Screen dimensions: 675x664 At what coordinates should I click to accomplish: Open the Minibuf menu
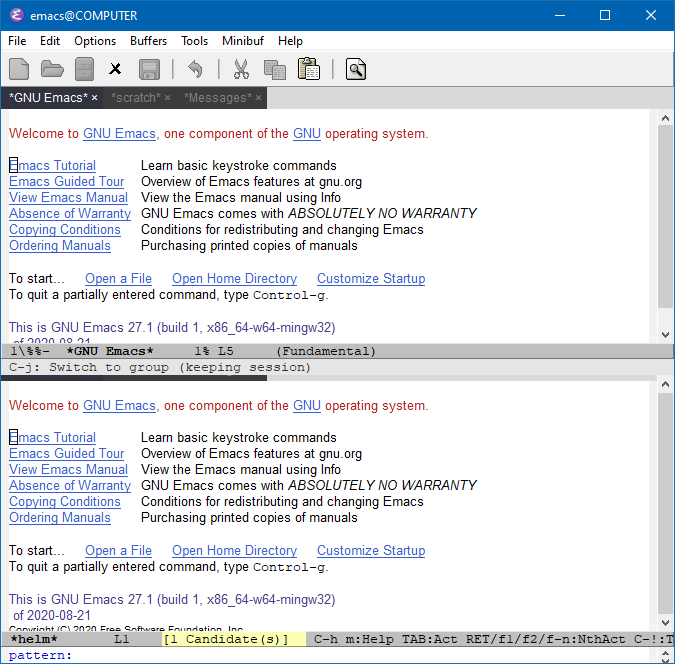[x=243, y=41]
